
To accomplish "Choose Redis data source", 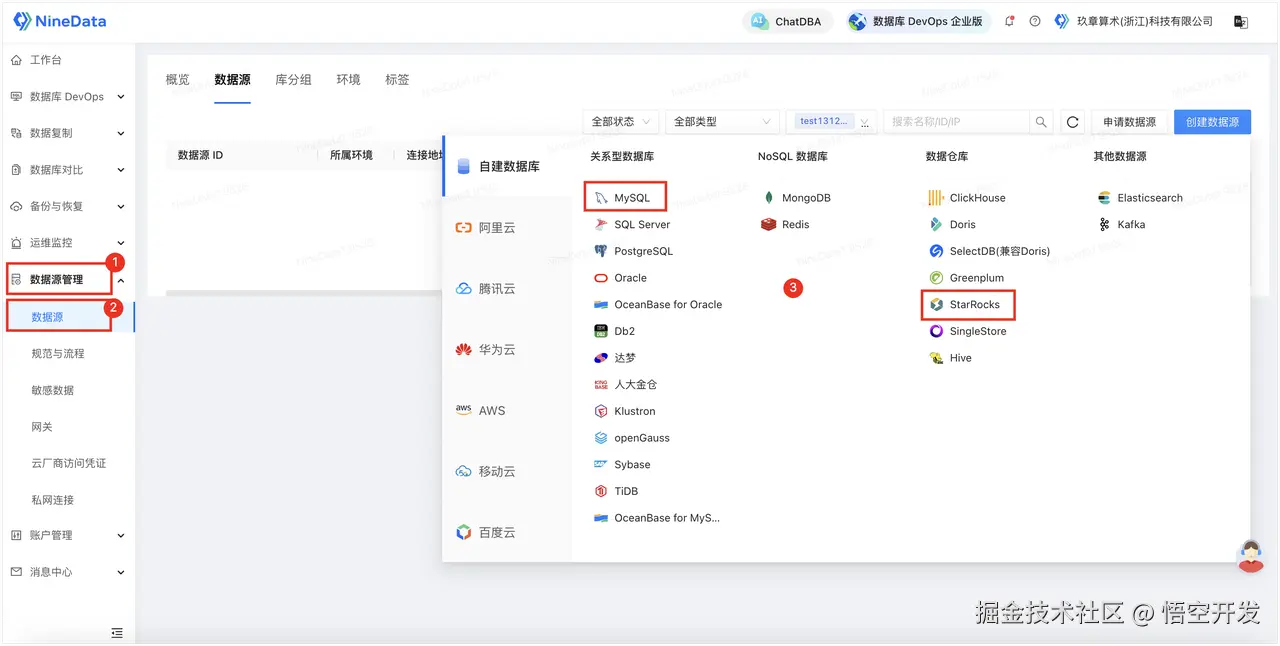I will click(785, 225).
